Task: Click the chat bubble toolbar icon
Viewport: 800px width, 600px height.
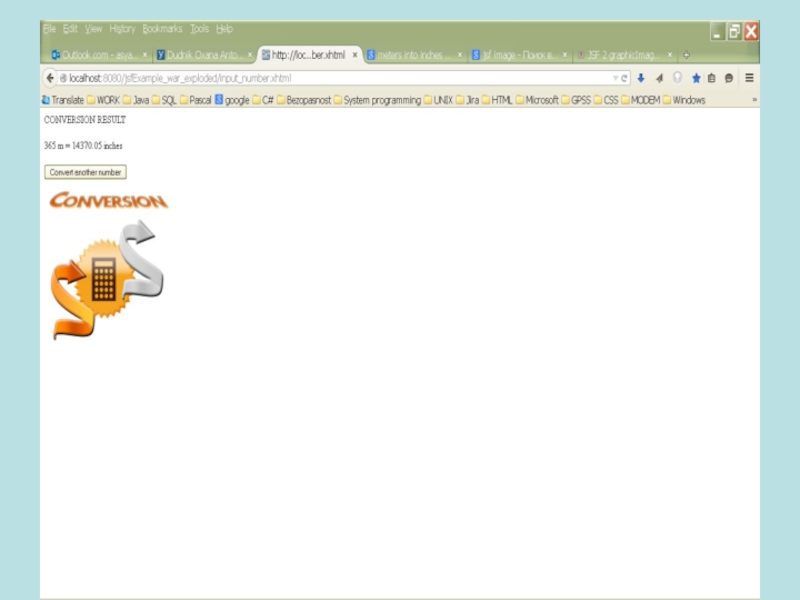Action: tap(729, 78)
